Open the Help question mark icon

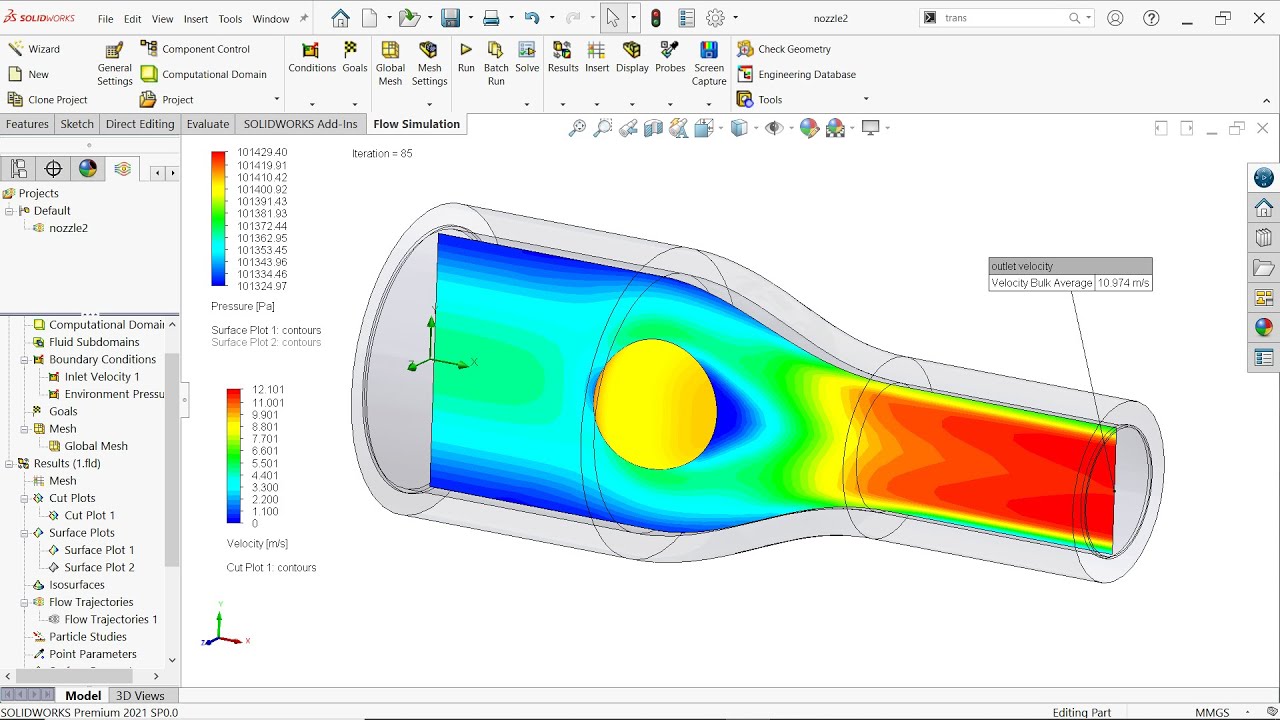[1151, 18]
